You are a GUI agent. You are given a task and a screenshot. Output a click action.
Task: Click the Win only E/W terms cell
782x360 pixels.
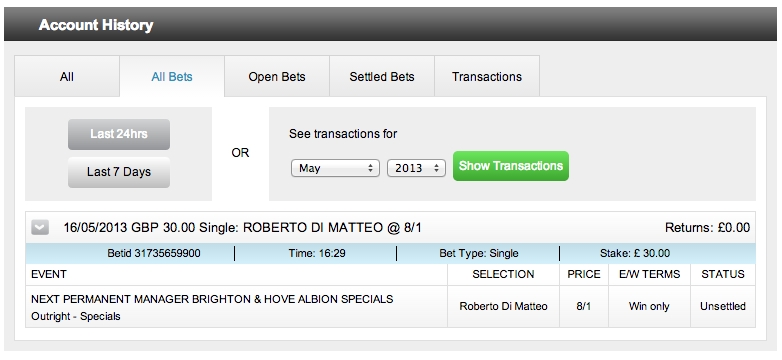[x=649, y=306]
